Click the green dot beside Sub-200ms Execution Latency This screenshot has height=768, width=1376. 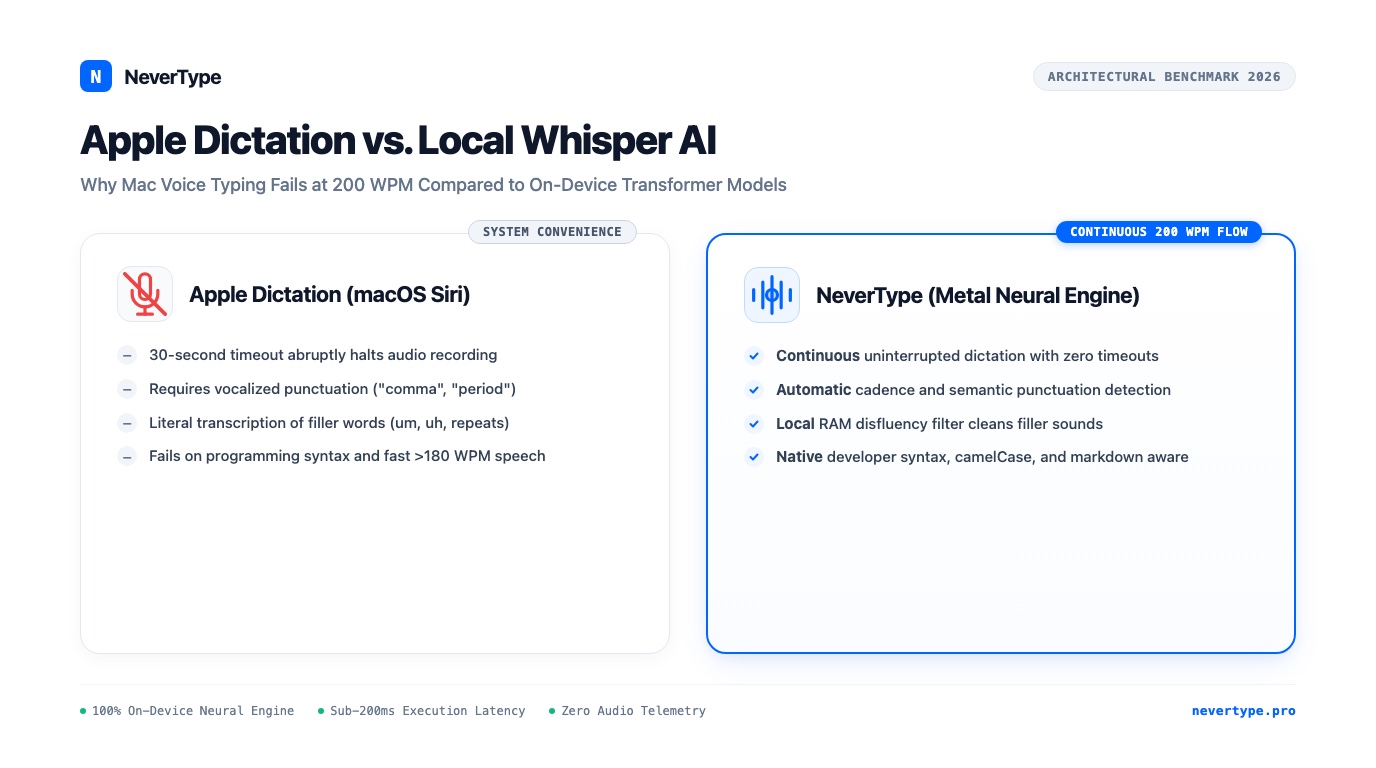[x=321, y=711]
